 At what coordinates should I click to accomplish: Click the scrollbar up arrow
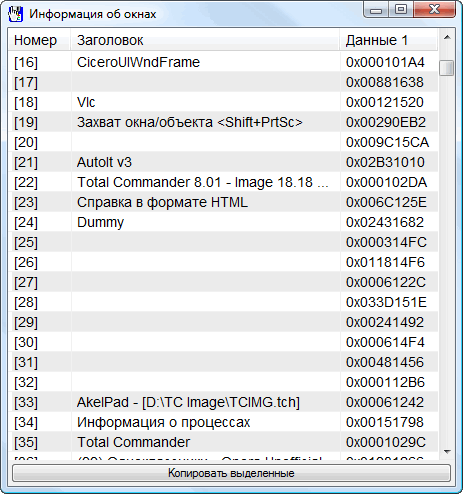click(447, 37)
